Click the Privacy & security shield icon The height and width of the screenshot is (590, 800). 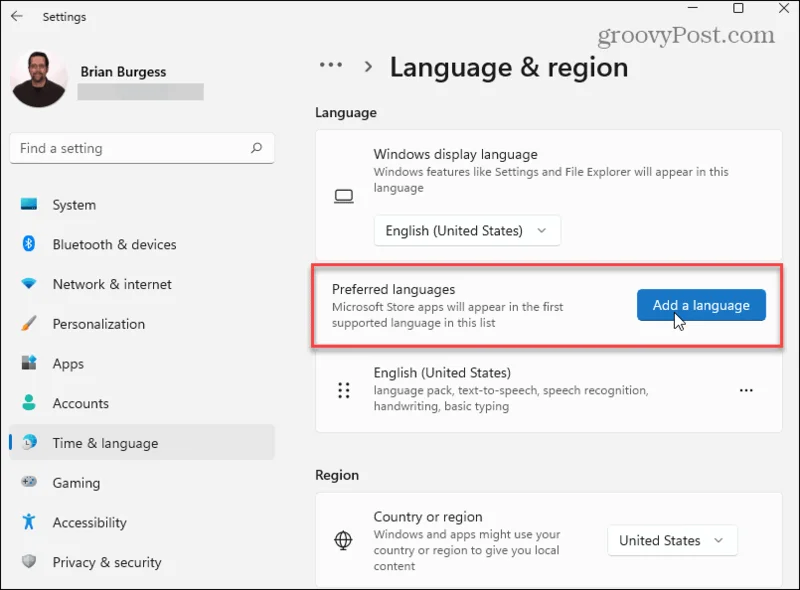point(29,561)
